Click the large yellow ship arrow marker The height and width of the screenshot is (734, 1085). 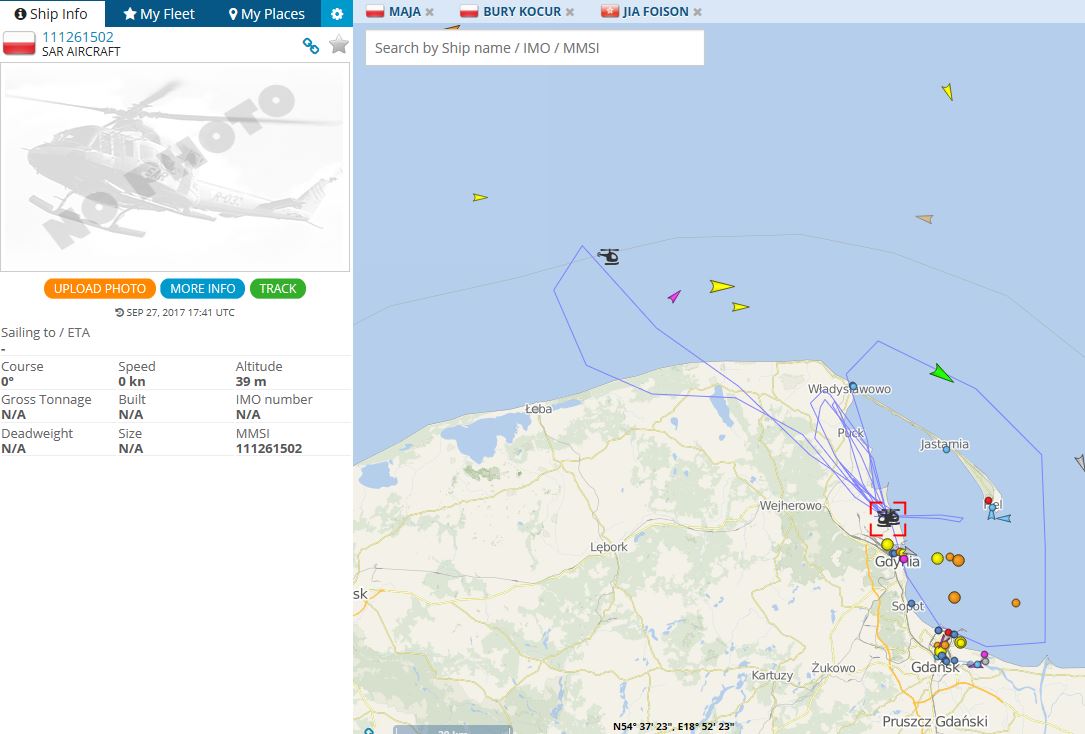(x=720, y=287)
